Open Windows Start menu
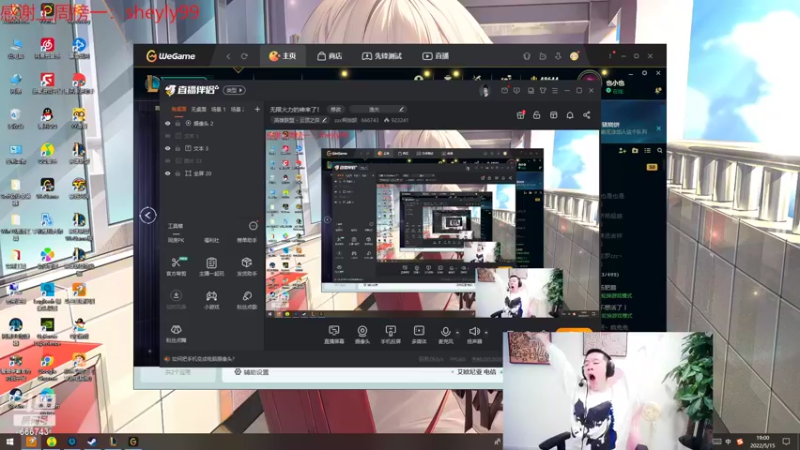Screen dimensions: 800x450 point(9,442)
